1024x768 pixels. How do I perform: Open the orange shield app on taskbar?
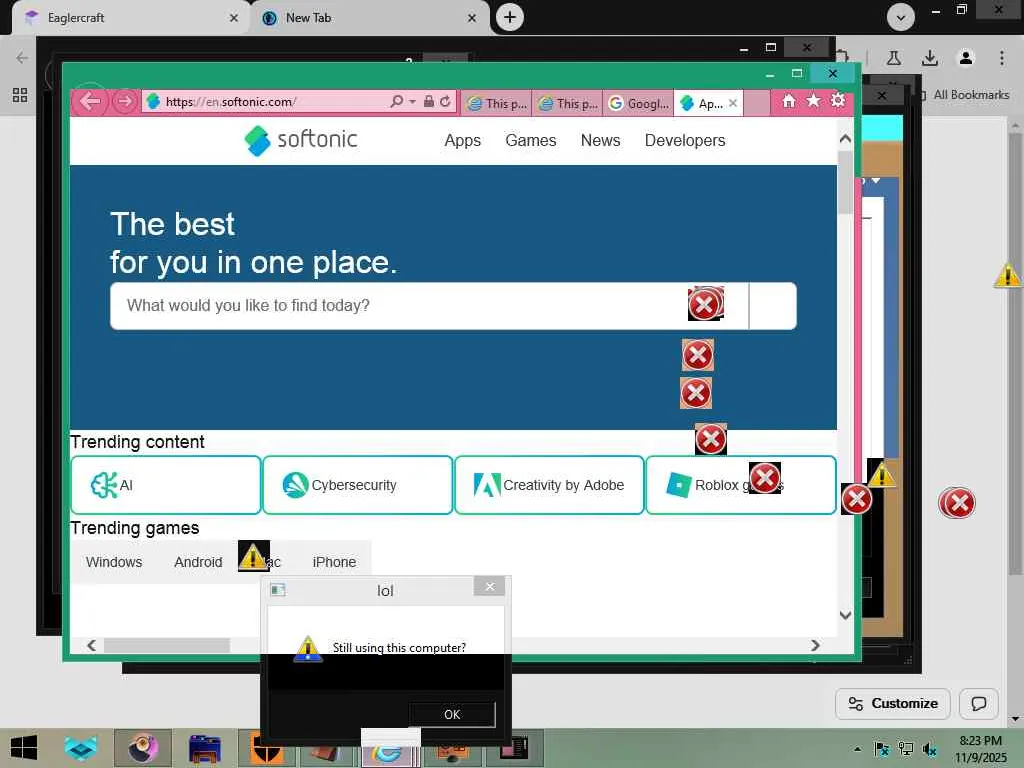click(266, 751)
